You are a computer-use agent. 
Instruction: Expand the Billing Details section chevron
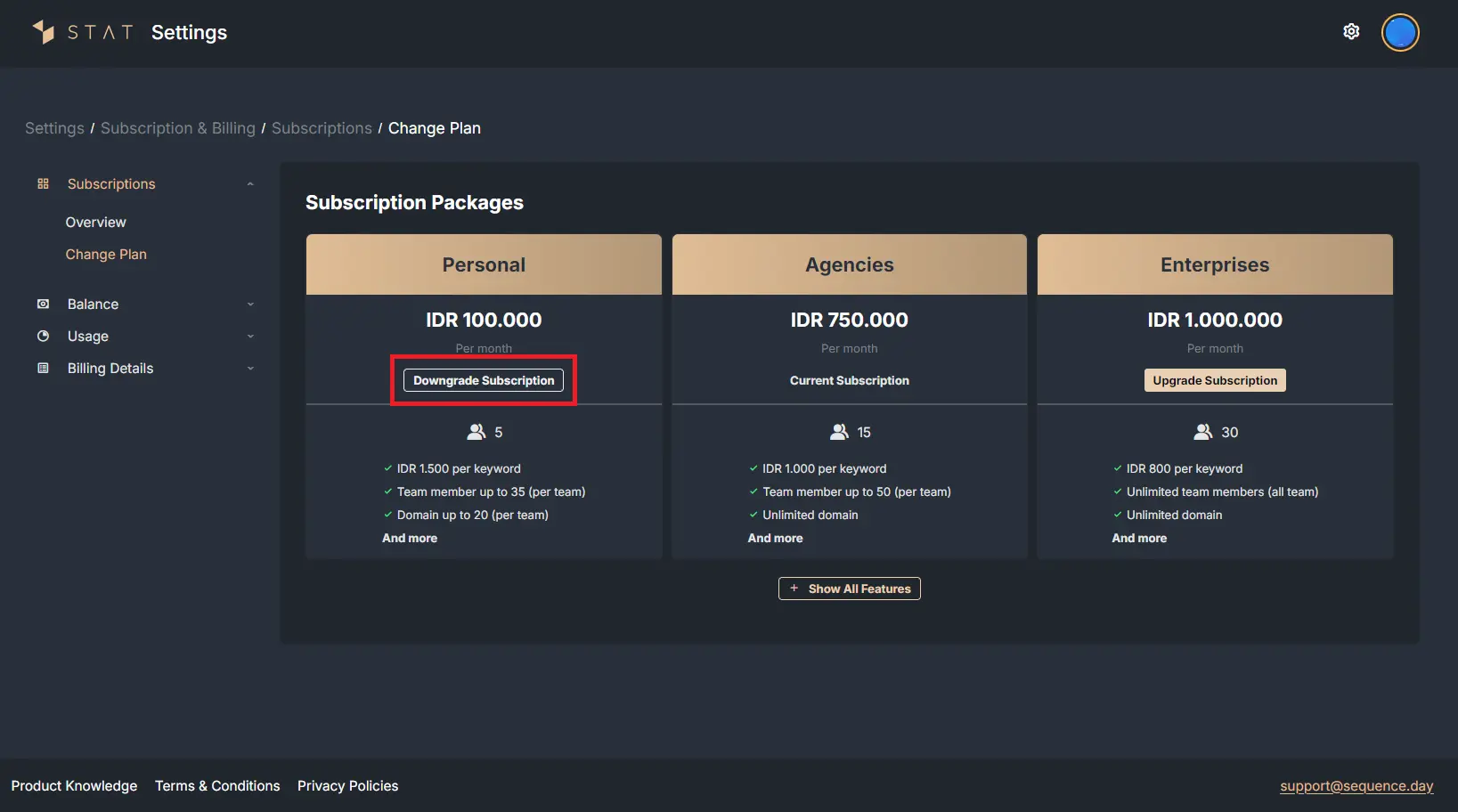(250, 369)
